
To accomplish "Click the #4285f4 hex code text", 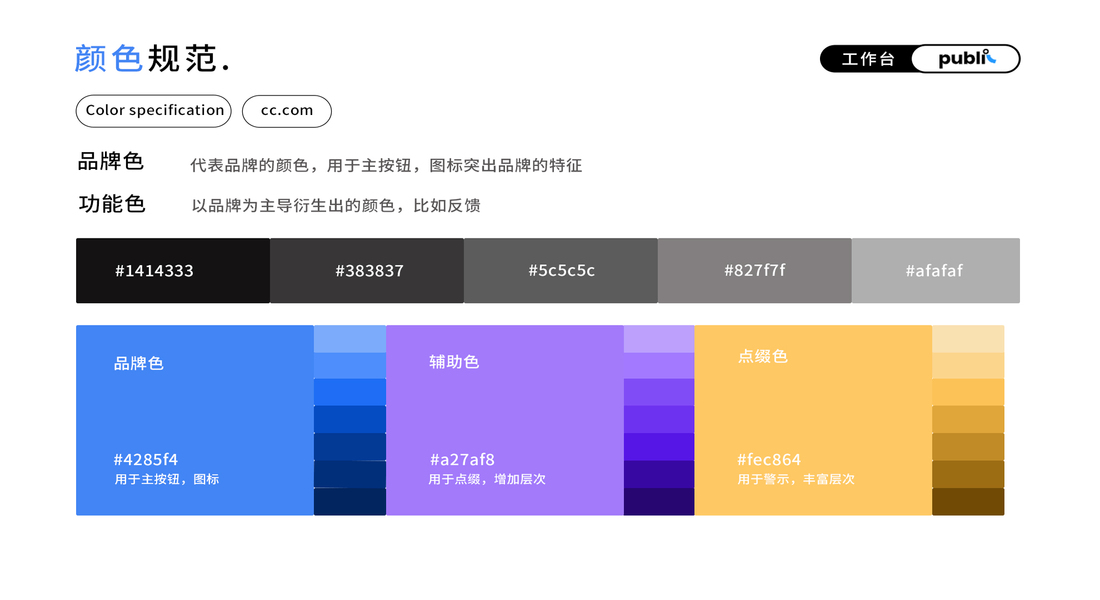I will point(146,460).
